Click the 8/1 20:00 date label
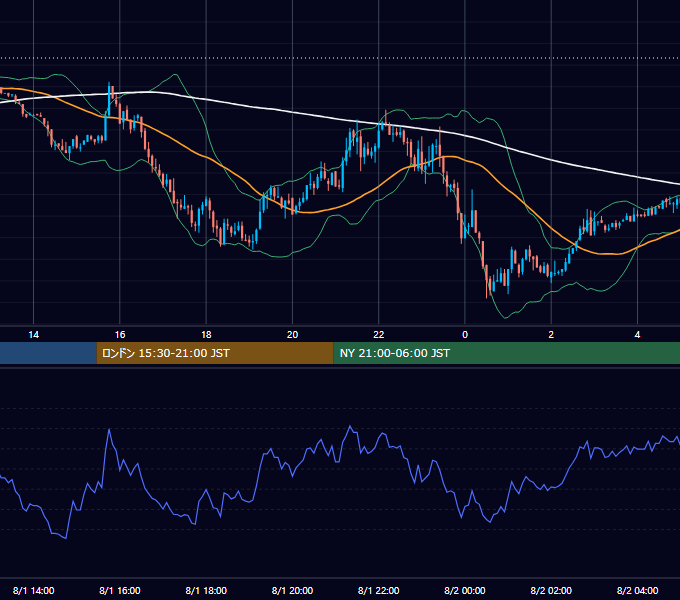680x600 pixels. point(292,590)
